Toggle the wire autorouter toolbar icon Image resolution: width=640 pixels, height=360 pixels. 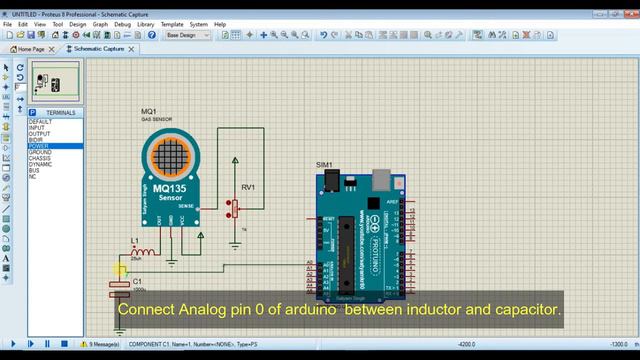coord(477,35)
